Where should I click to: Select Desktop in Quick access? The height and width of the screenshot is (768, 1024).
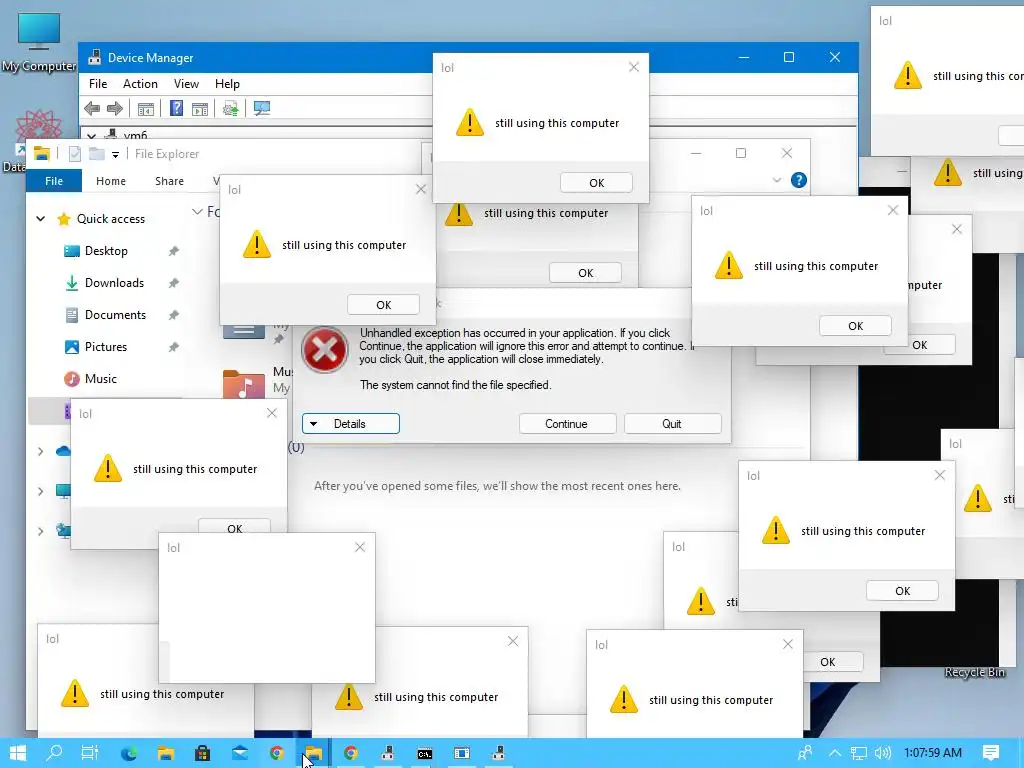click(x=106, y=251)
